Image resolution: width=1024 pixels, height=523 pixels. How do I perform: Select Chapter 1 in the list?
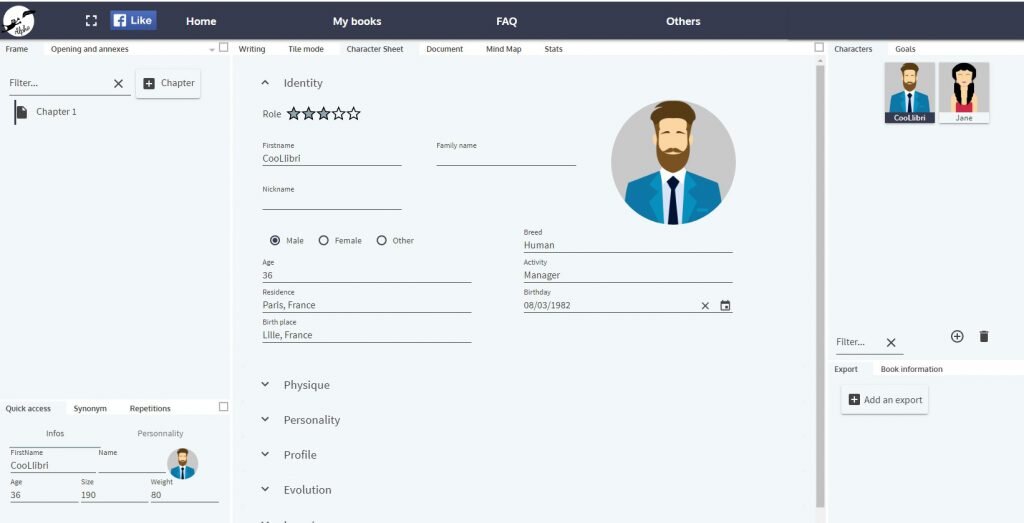click(56, 112)
